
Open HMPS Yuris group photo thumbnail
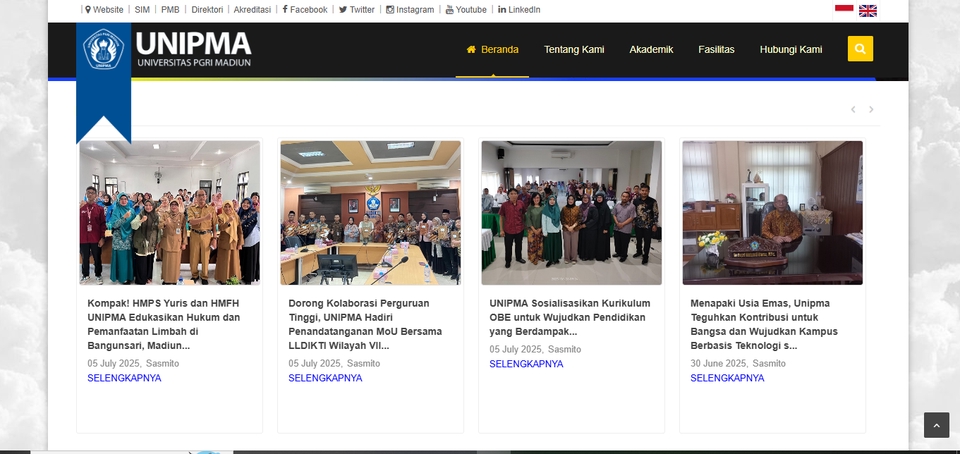(170, 213)
